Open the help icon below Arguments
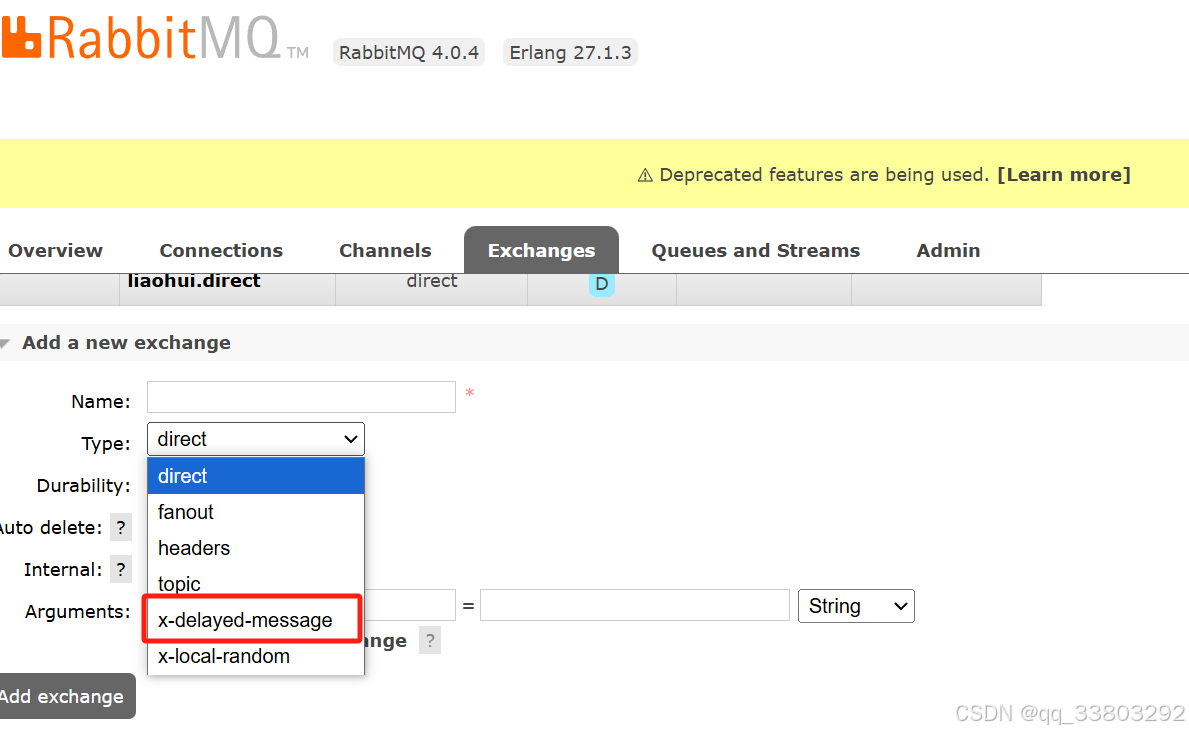Screen dimensions: 1189x733 coord(430,641)
